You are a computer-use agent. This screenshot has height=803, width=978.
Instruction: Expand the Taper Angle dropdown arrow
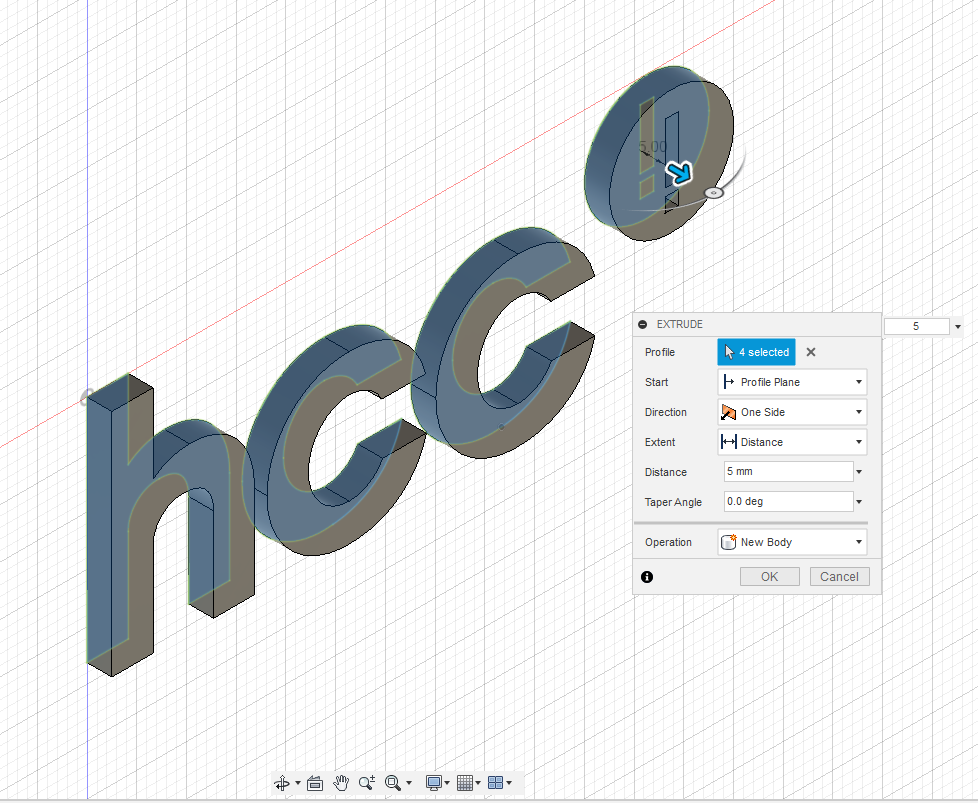tap(859, 502)
